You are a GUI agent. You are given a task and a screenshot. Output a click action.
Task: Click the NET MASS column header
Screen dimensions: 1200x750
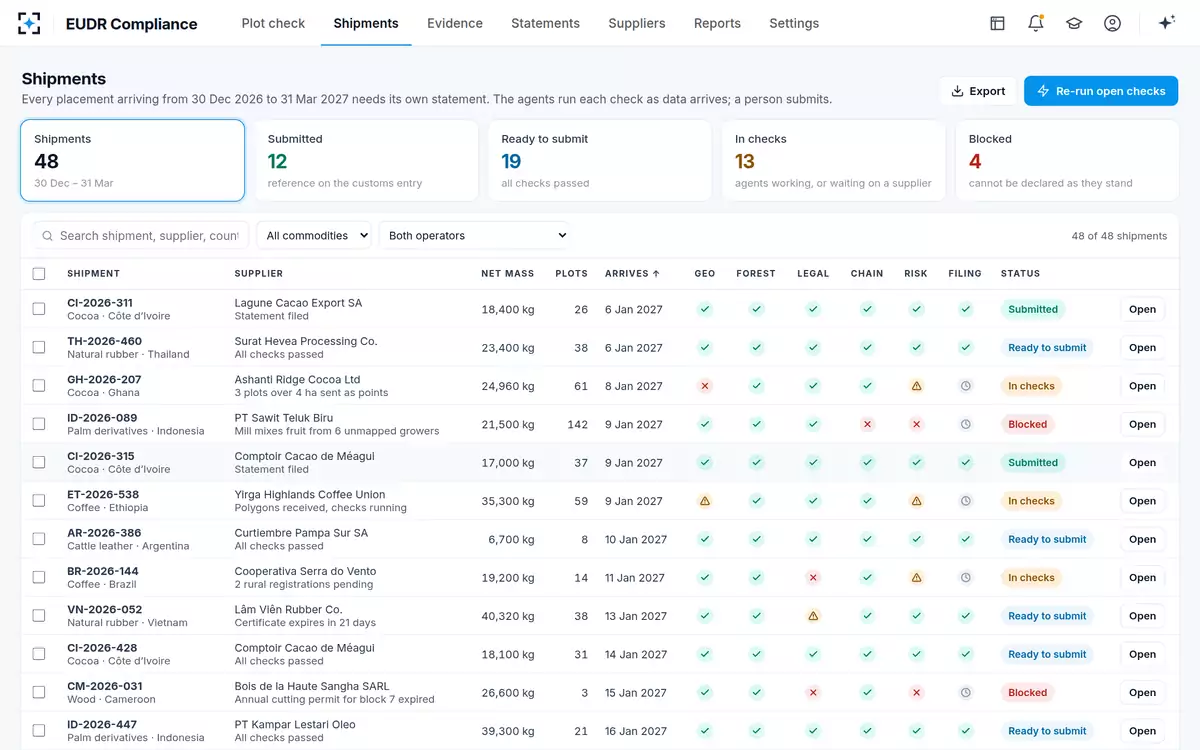point(507,273)
